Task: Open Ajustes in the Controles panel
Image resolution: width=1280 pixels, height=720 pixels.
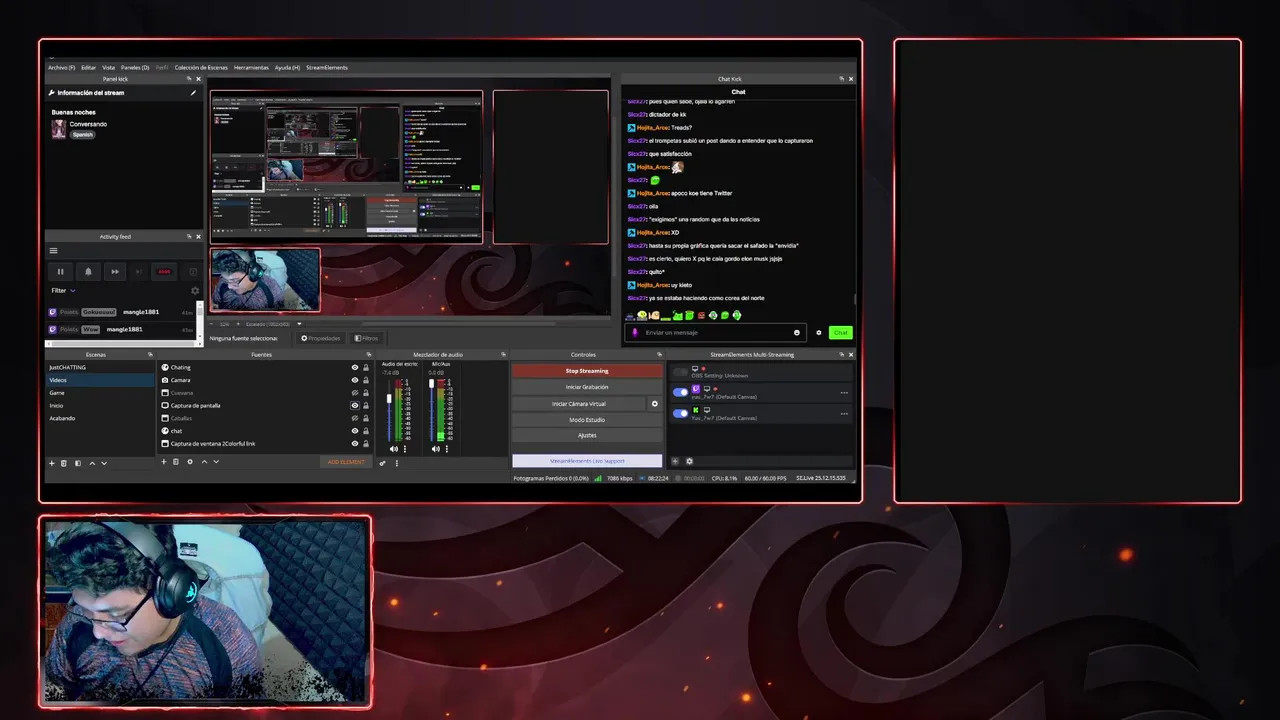Action: 587,435
